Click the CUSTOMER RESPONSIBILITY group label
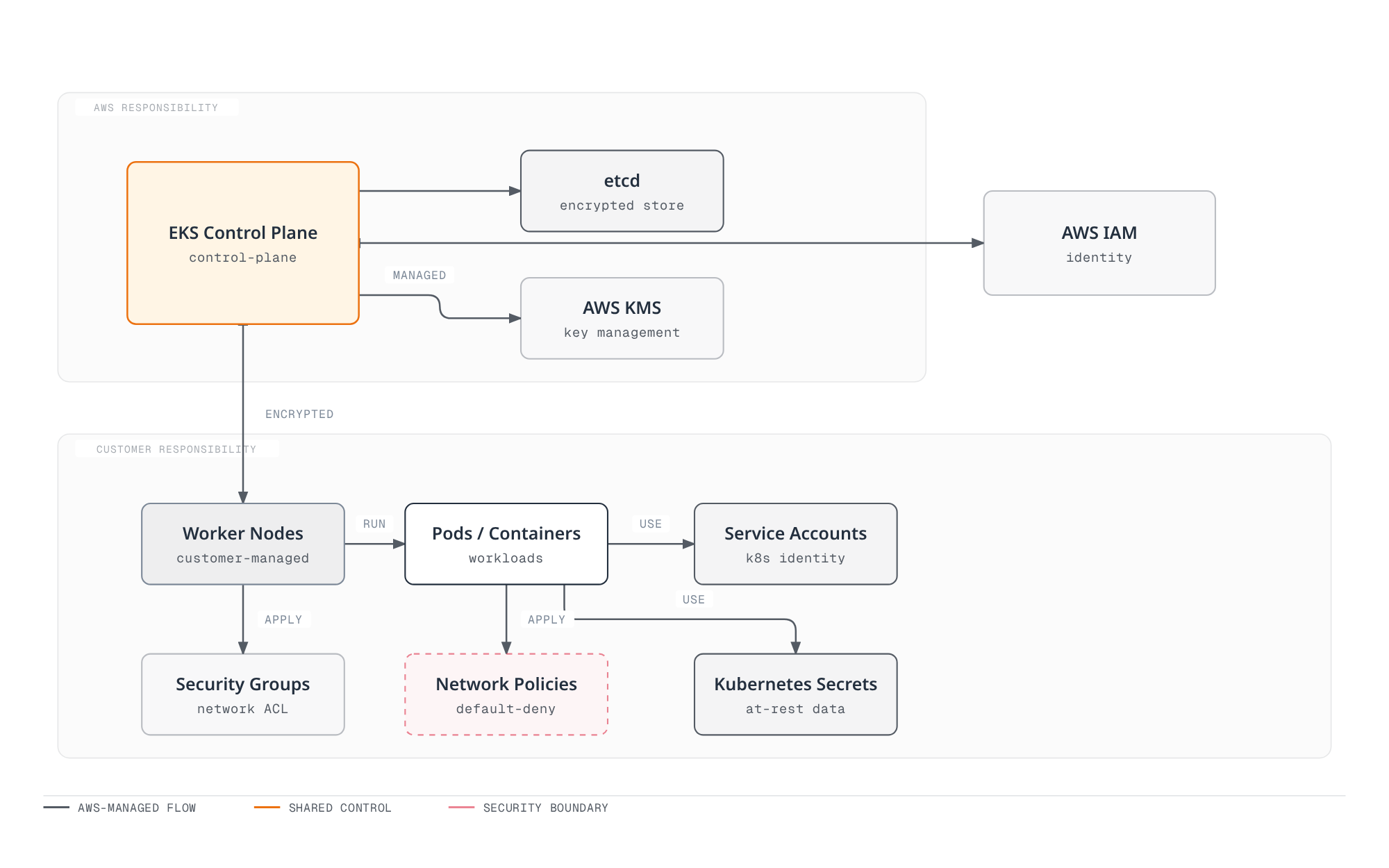The height and width of the screenshot is (868, 1389). pyautogui.click(x=176, y=449)
